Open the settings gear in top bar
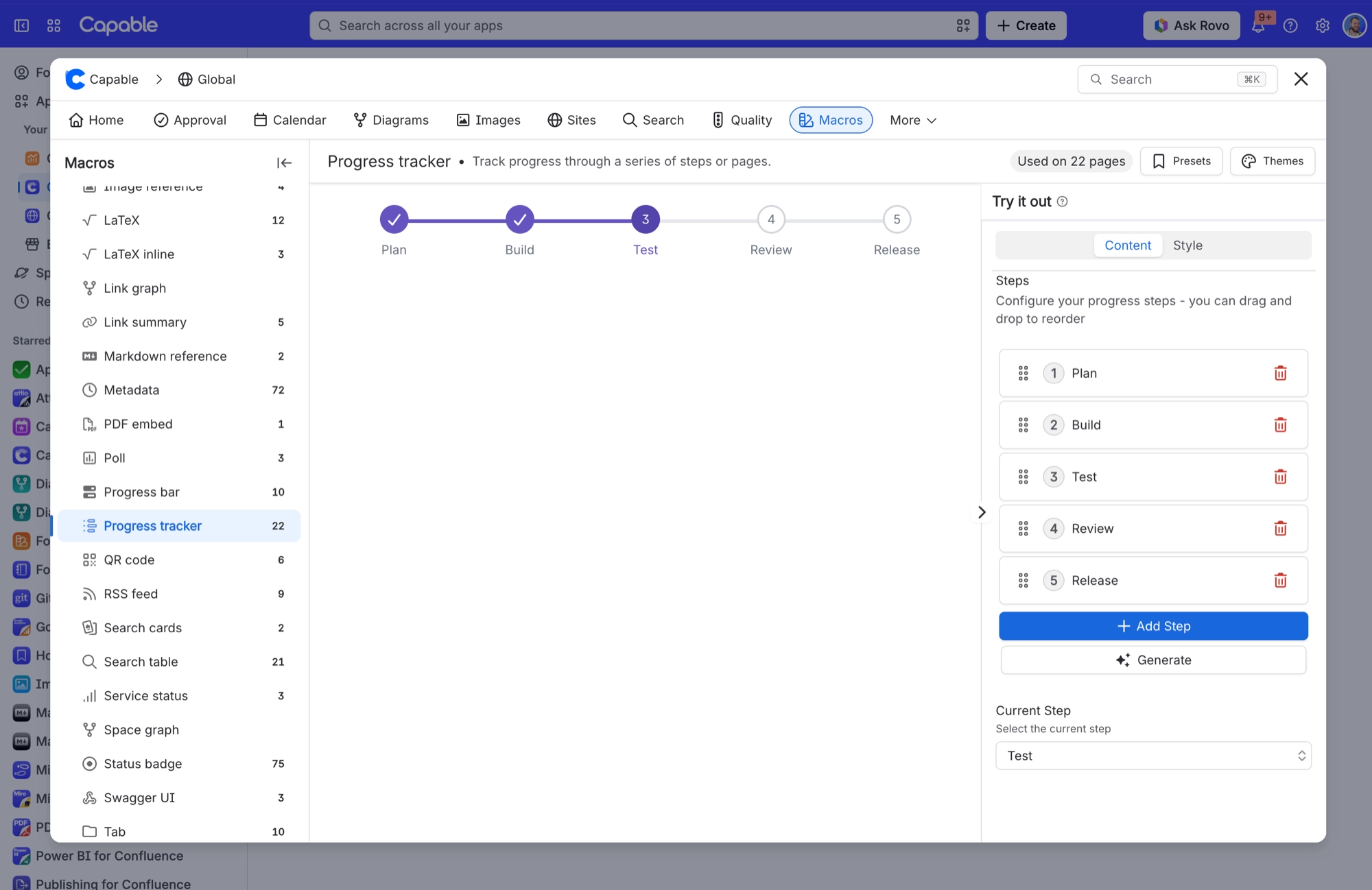This screenshot has width=1372, height=890. click(1322, 25)
